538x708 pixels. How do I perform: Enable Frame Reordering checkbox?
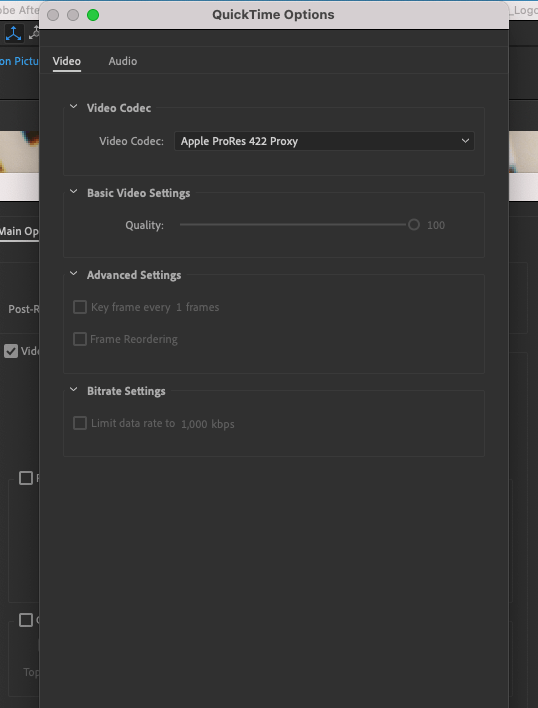point(80,339)
